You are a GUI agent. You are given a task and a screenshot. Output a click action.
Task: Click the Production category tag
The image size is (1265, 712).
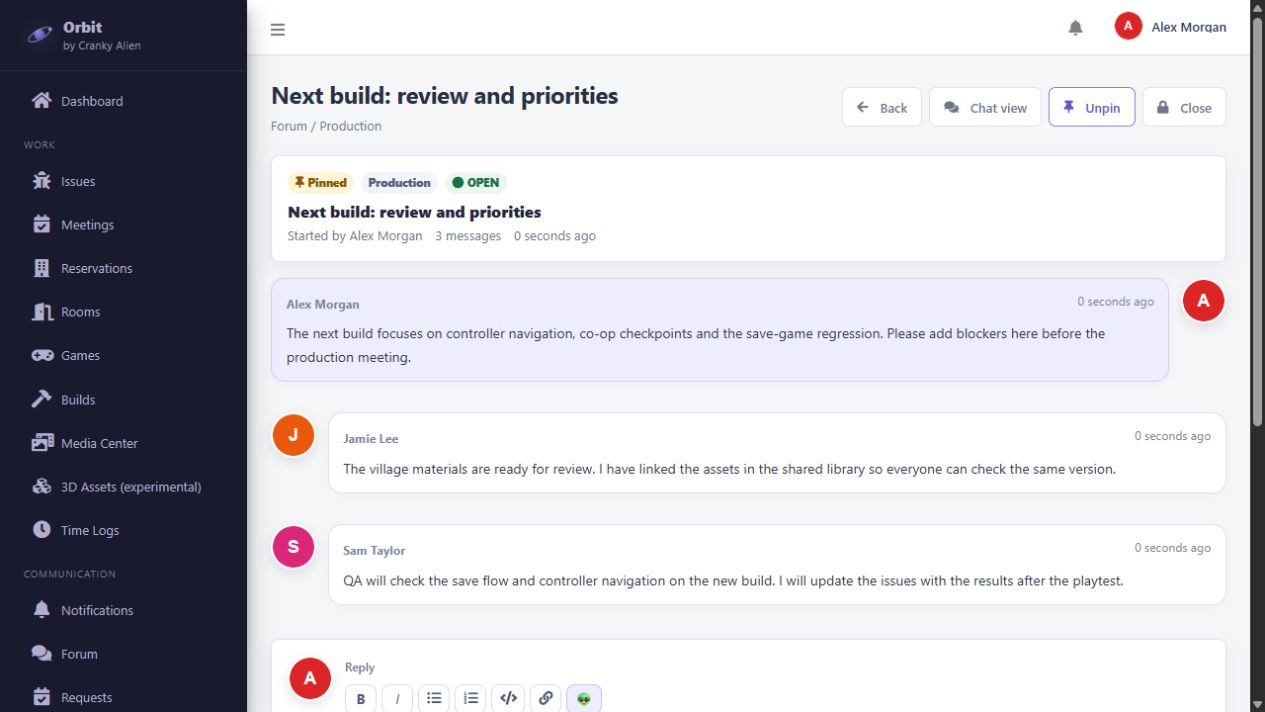pyautogui.click(x=399, y=183)
